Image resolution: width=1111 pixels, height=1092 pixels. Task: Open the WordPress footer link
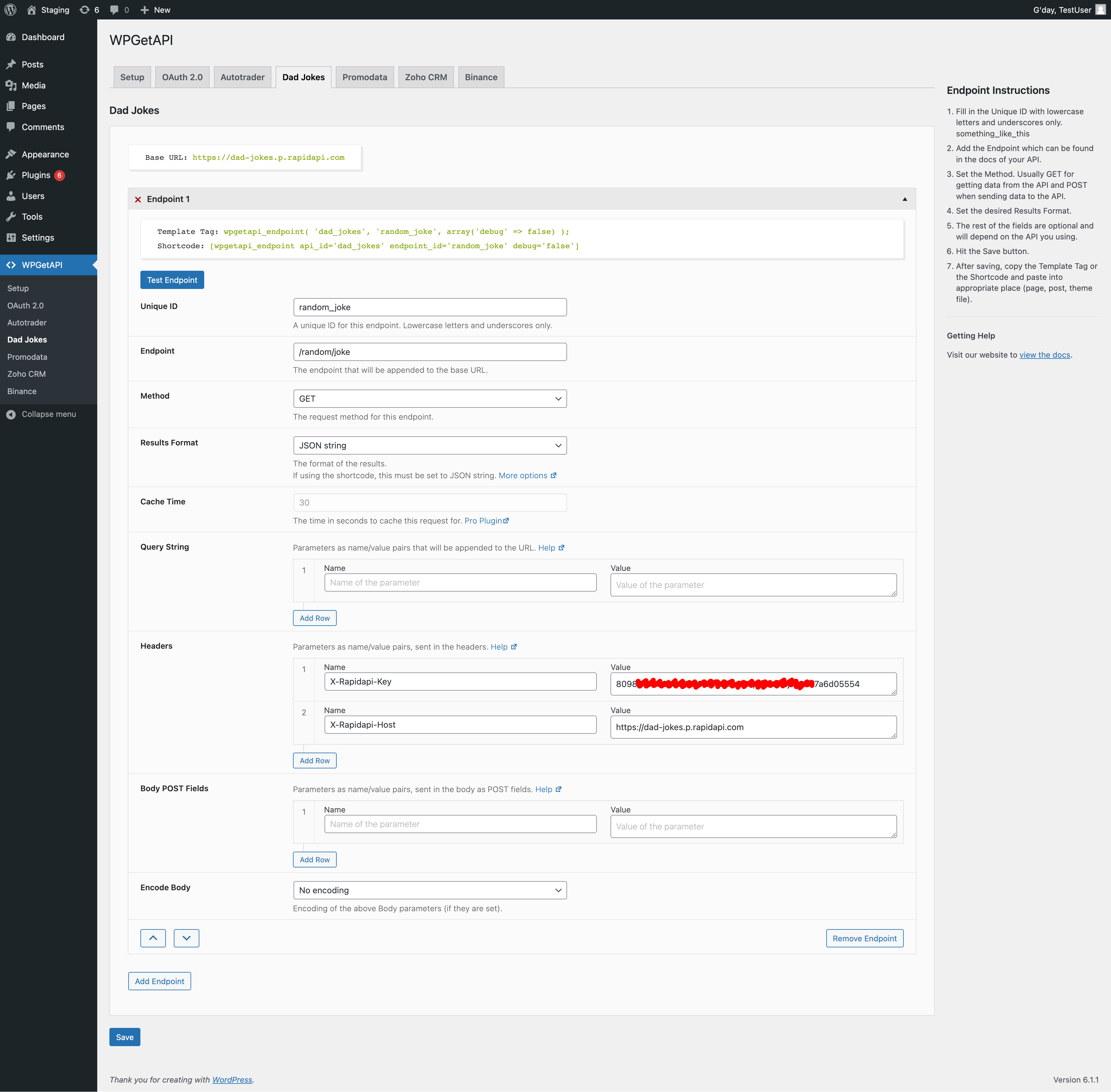(232, 1079)
